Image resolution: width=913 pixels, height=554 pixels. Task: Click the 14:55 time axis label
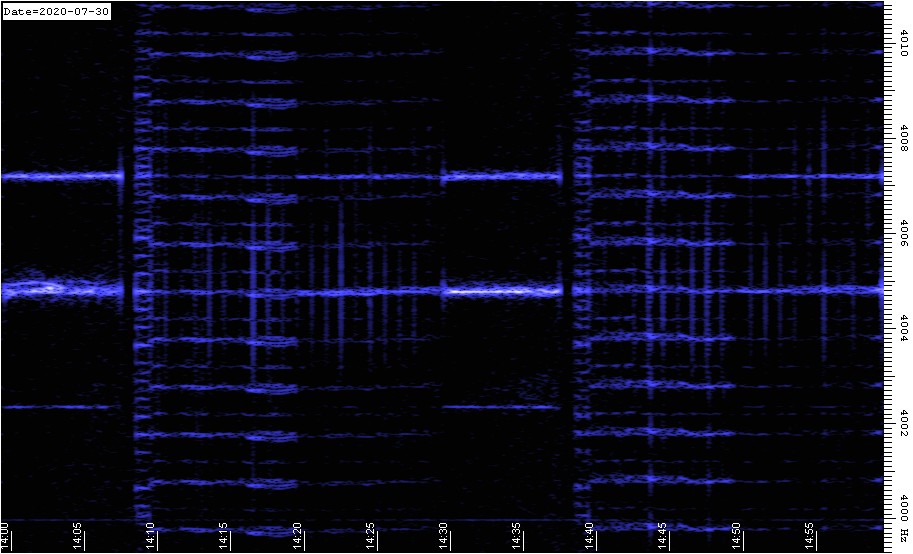click(x=809, y=535)
